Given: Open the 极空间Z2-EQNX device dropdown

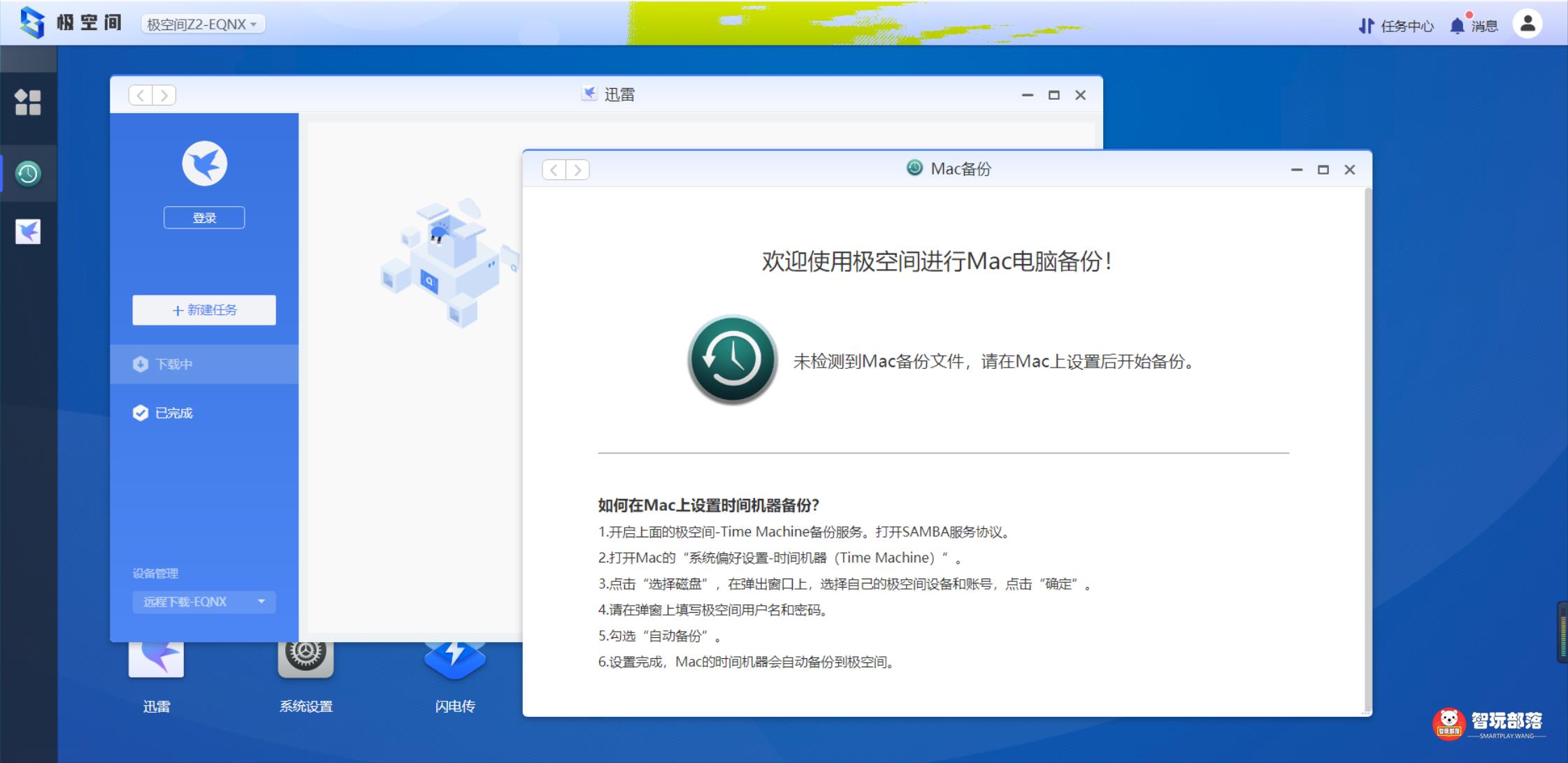Looking at the screenshot, I should [x=203, y=24].
